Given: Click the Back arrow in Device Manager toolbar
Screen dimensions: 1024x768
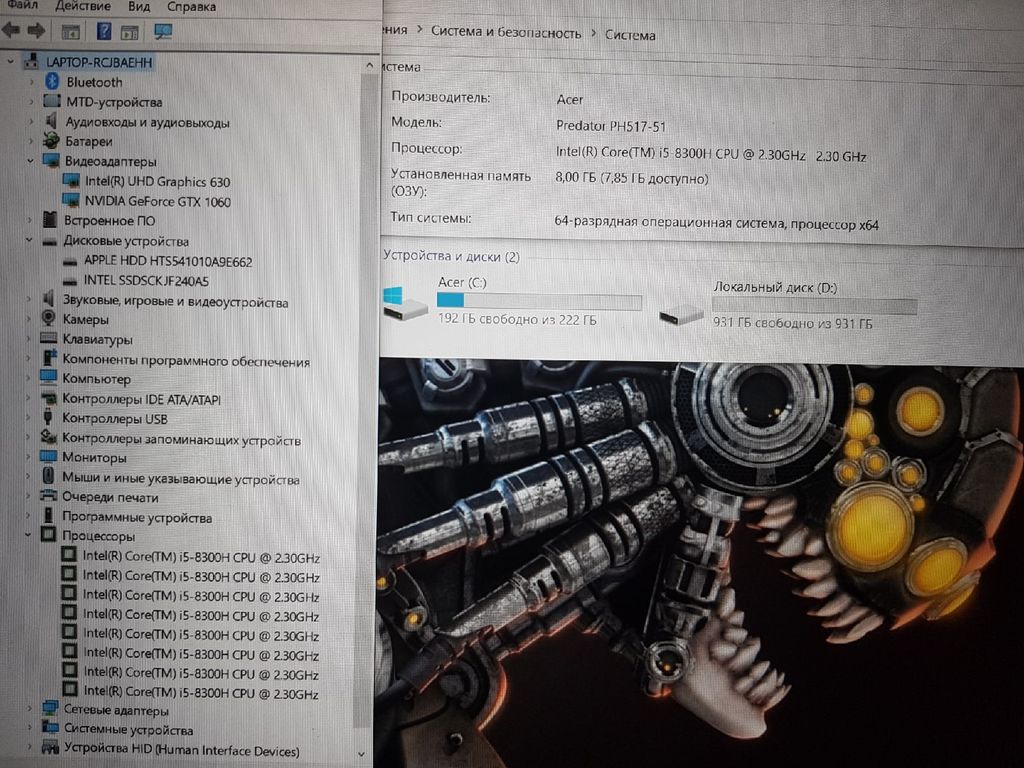Looking at the screenshot, I should (x=11, y=31).
